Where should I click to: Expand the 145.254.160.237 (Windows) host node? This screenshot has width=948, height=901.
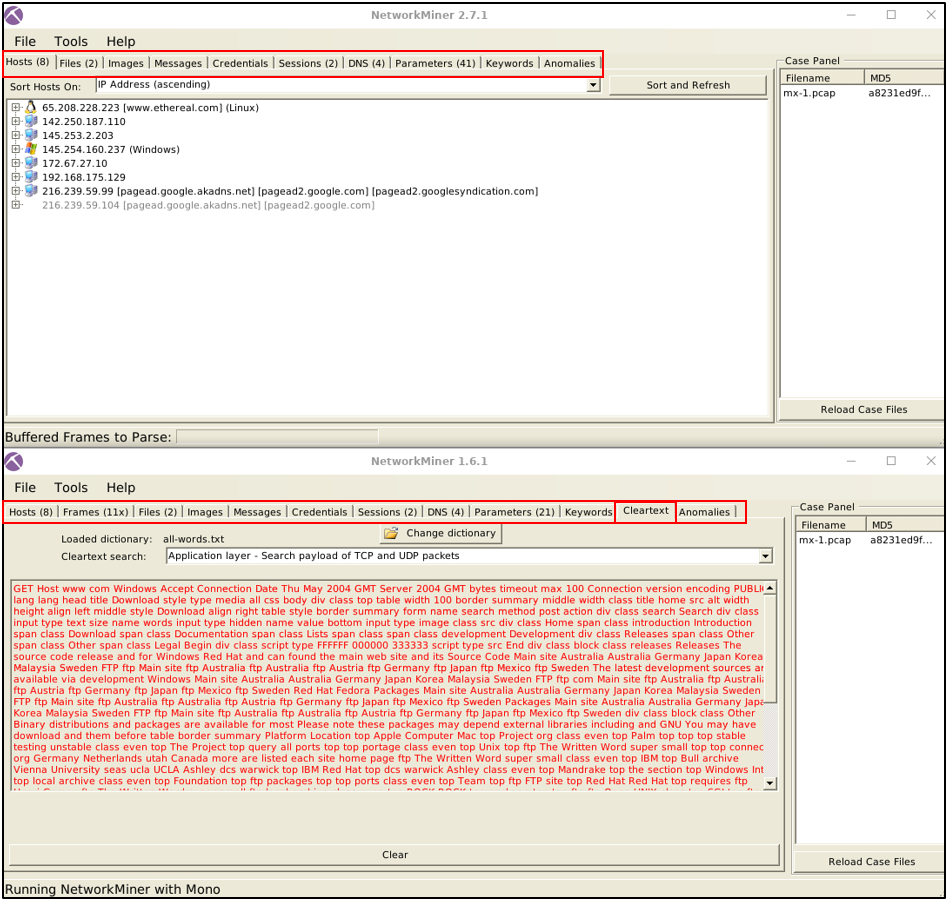point(16,149)
